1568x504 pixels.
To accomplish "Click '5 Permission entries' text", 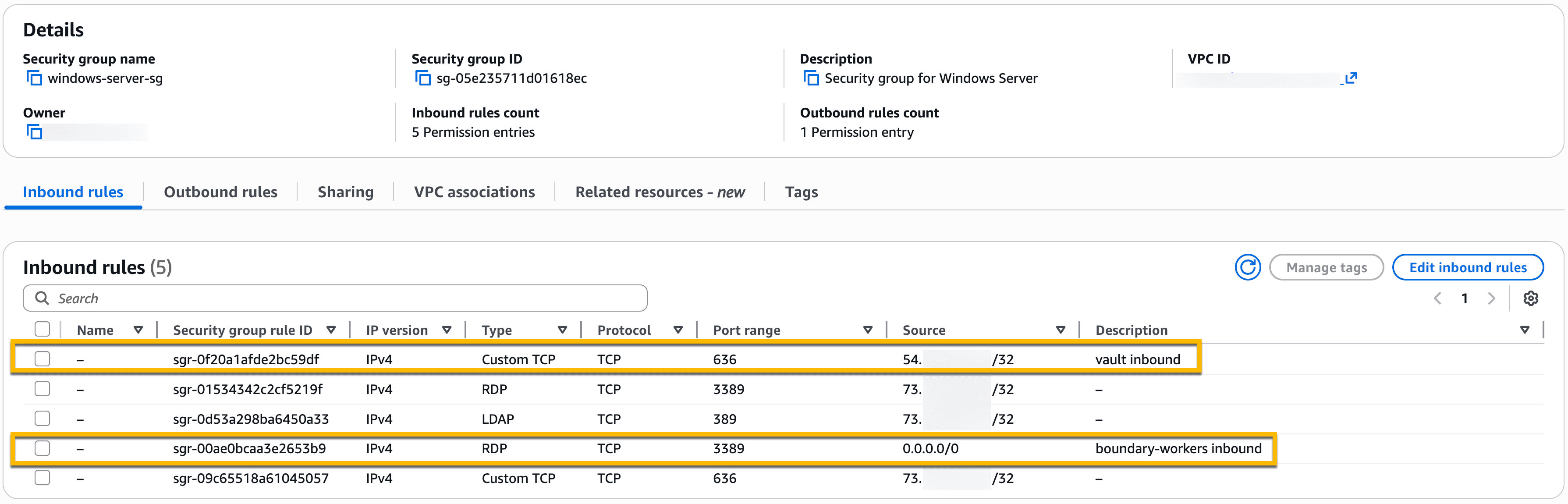I will [x=473, y=132].
